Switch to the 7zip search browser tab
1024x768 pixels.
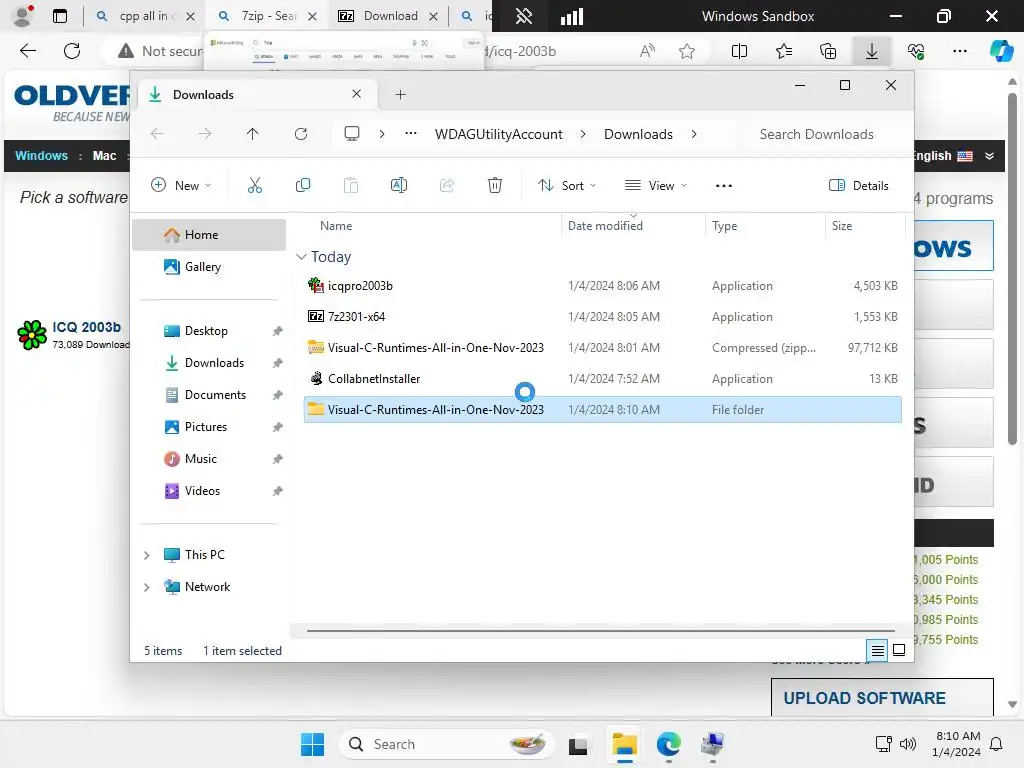[x=268, y=16]
